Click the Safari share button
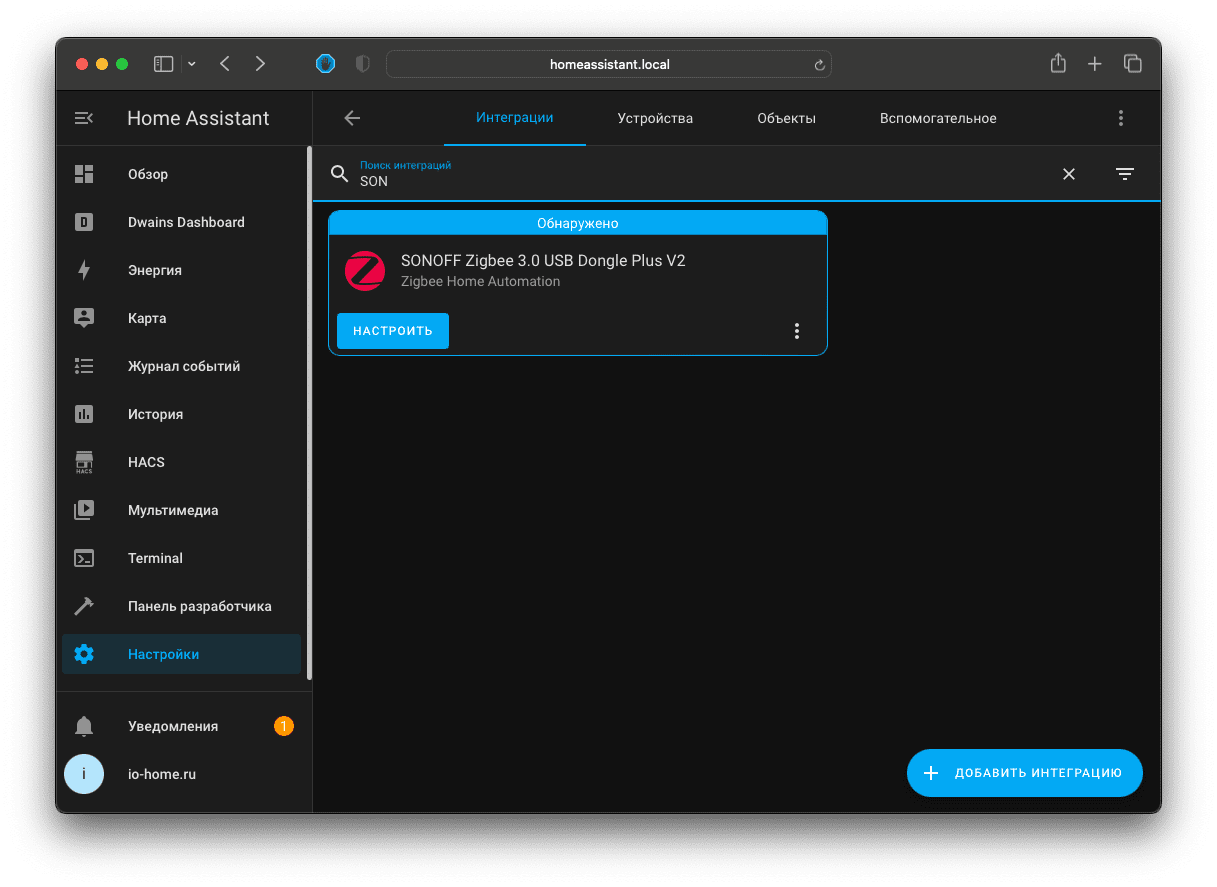 pos(1058,63)
